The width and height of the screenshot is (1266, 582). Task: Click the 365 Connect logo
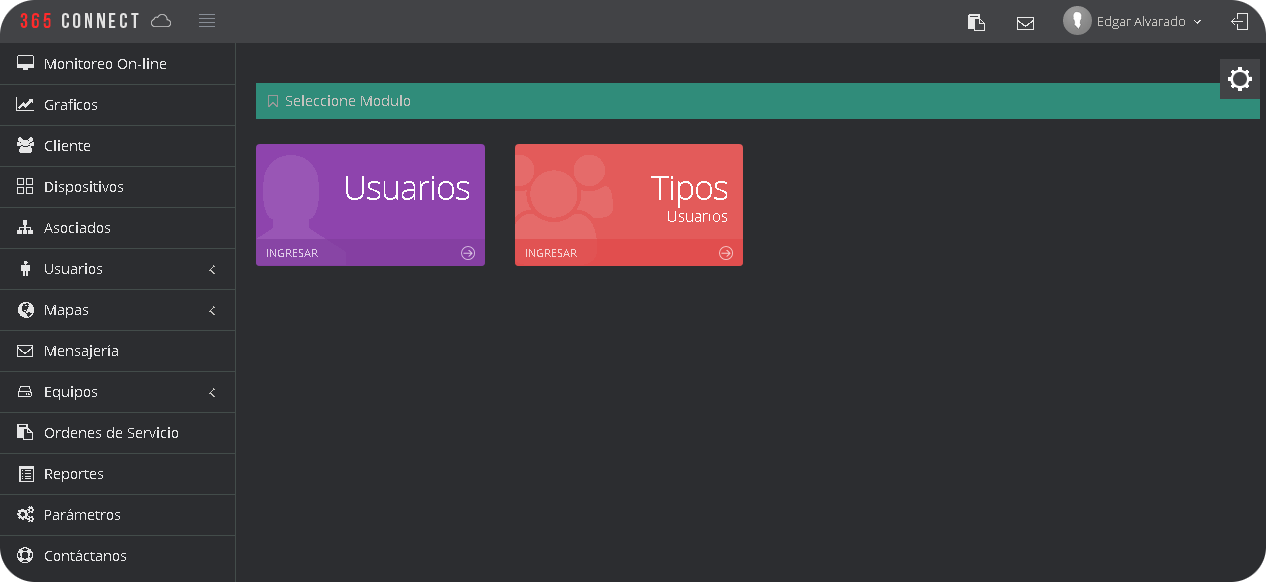[80, 21]
